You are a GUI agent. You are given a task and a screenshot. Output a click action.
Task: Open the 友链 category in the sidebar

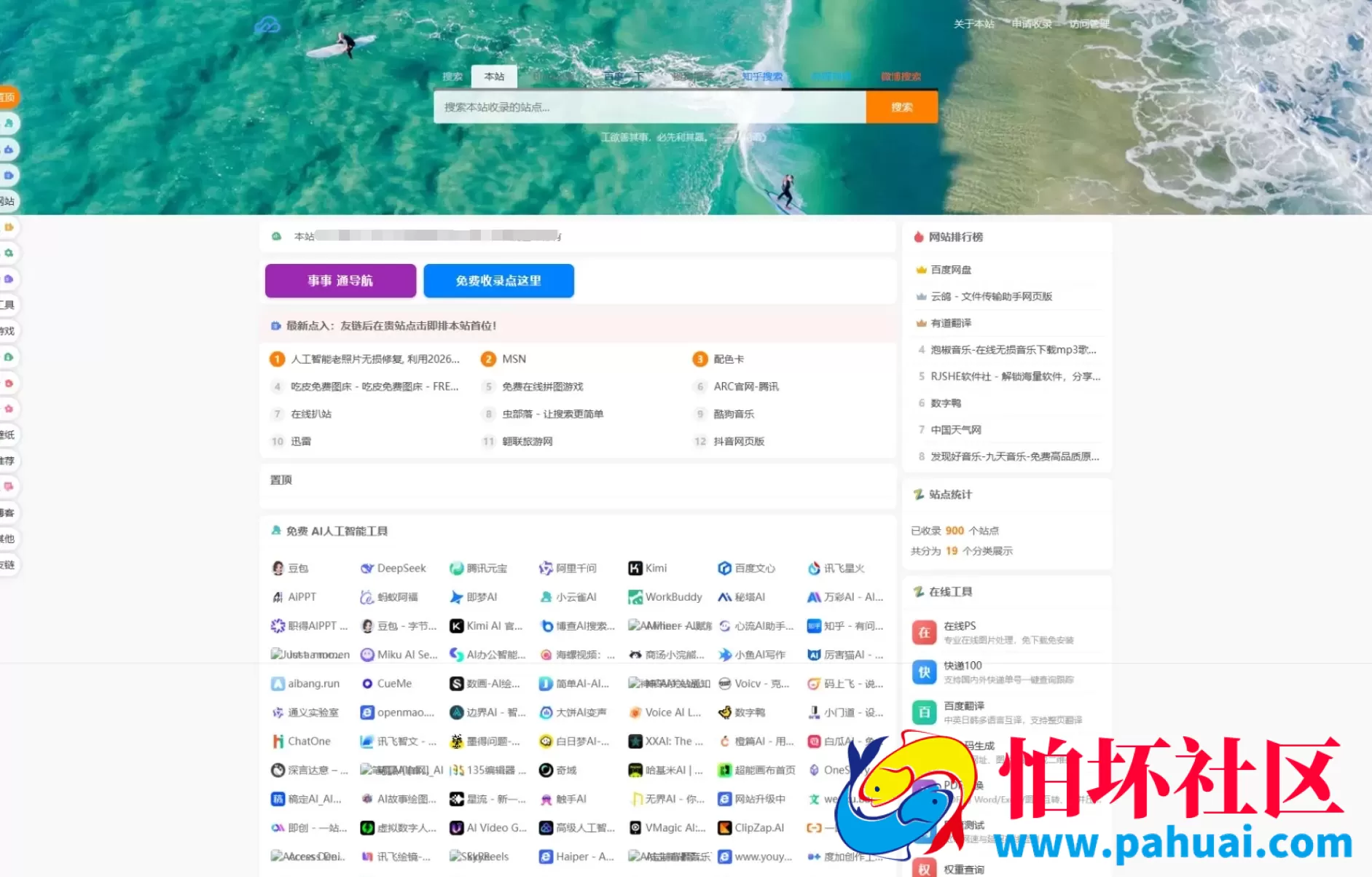pos(8,565)
